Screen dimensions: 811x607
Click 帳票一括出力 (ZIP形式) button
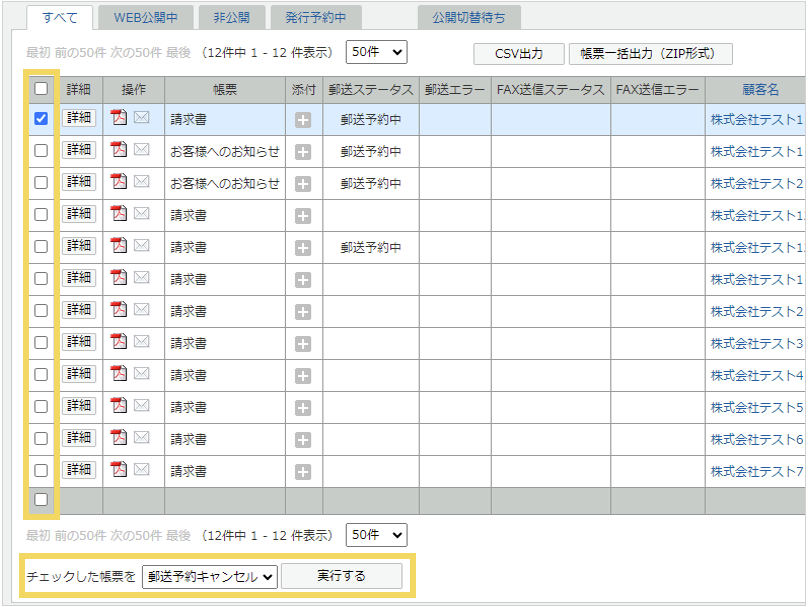650,54
